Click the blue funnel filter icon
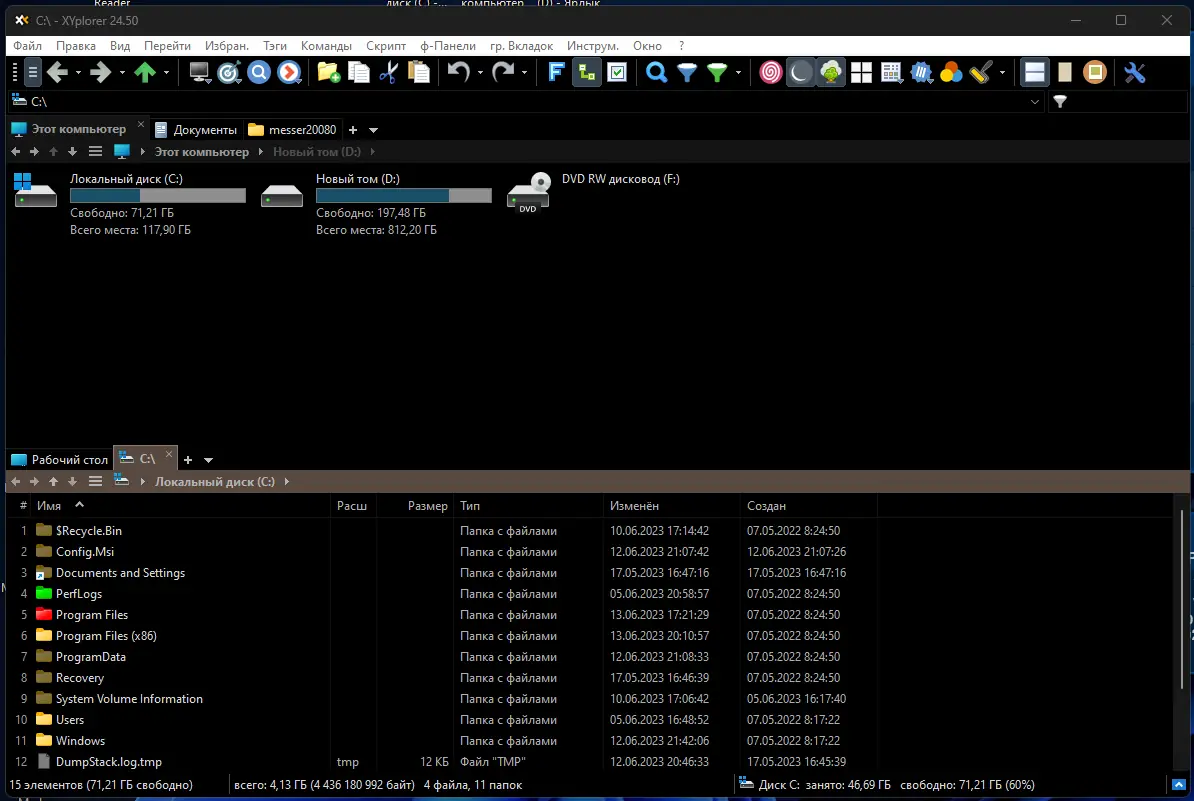 click(x=687, y=73)
